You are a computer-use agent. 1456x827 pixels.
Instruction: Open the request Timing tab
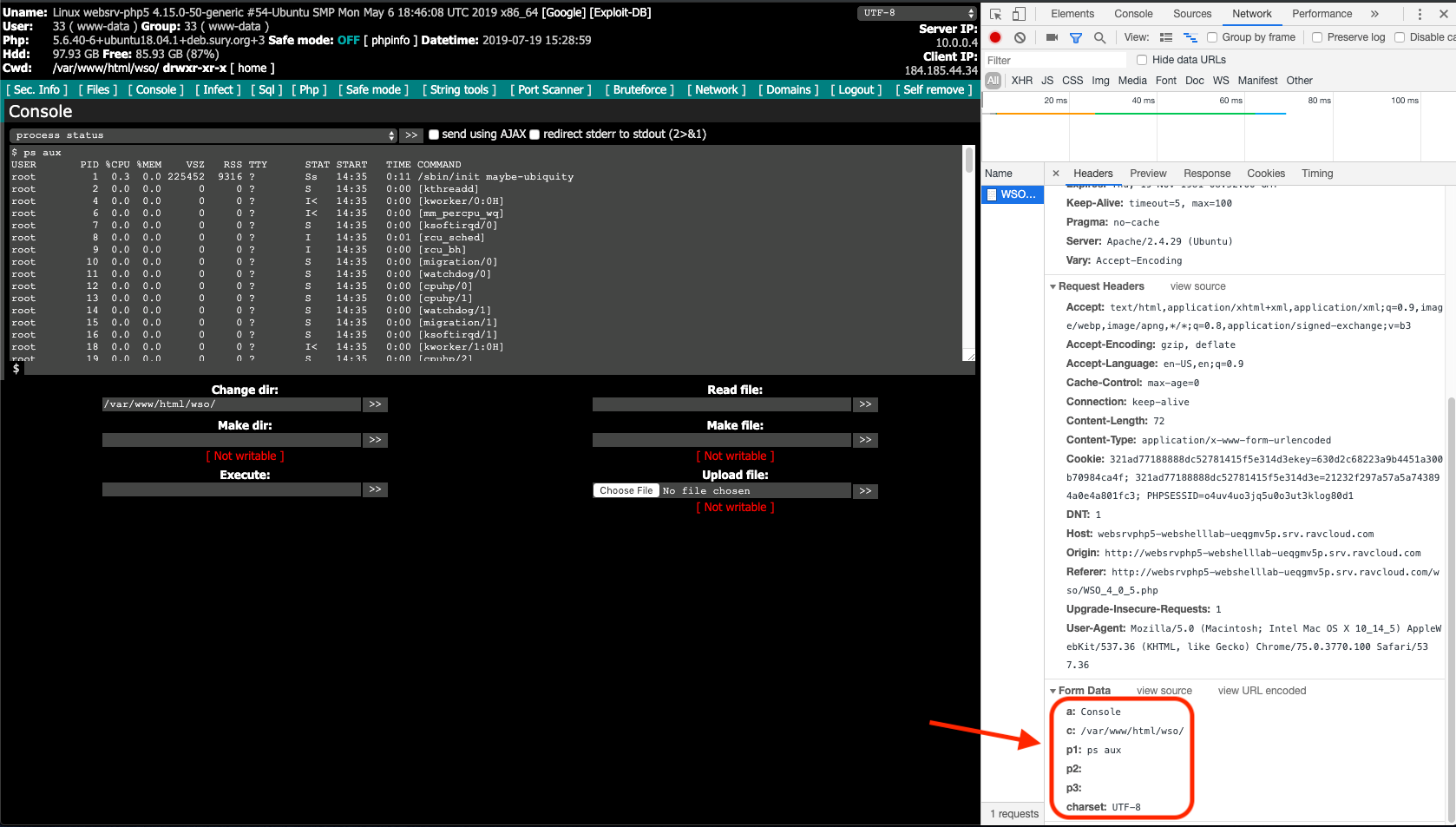pos(1317,174)
